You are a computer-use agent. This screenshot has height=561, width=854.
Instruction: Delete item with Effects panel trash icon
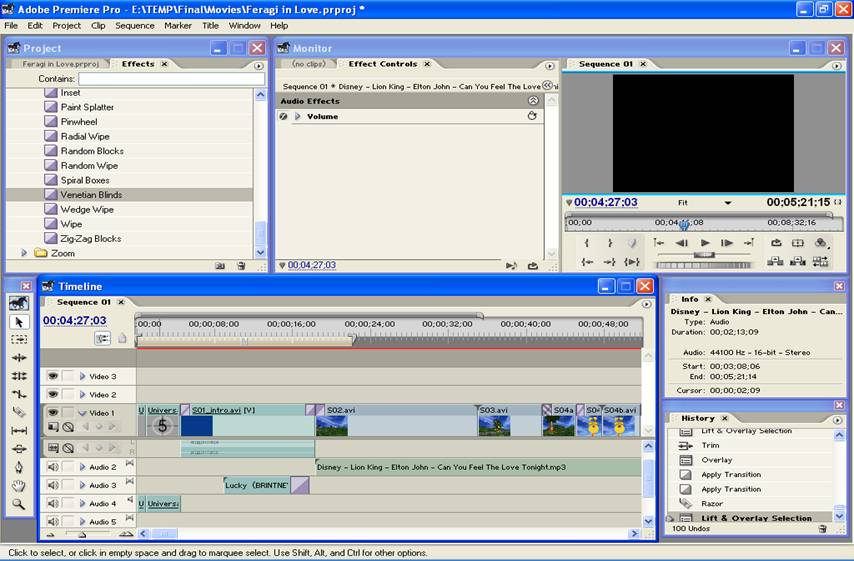241,266
